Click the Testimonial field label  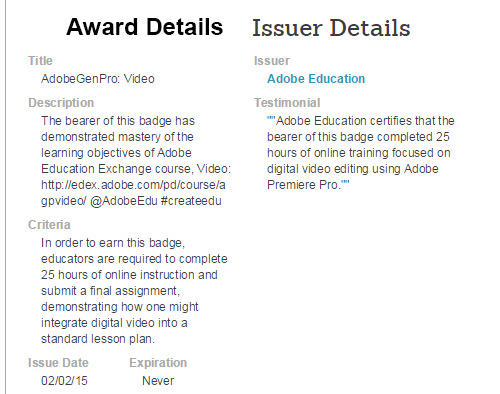[x=287, y=103]
